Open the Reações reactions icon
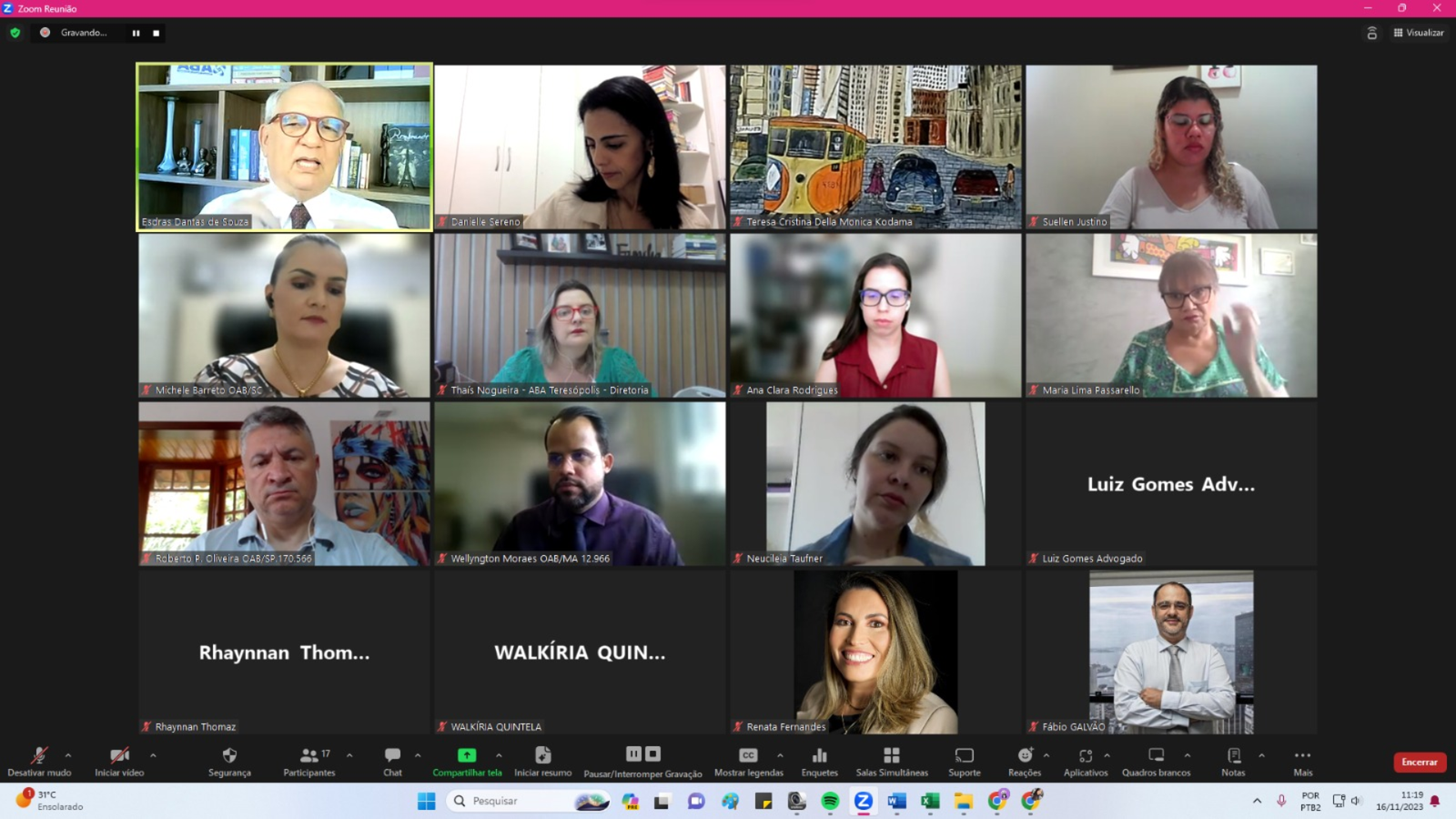Image resolution: width=1456 pixels, height=819 pixels. 1025,761
